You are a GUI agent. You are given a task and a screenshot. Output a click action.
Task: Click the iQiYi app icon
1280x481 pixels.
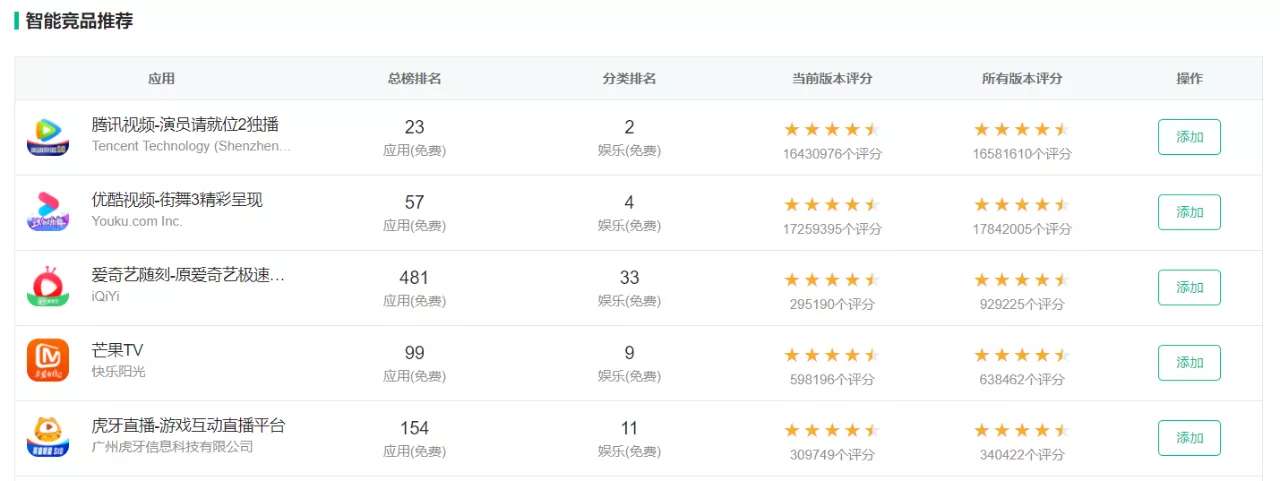pos(48,287)
